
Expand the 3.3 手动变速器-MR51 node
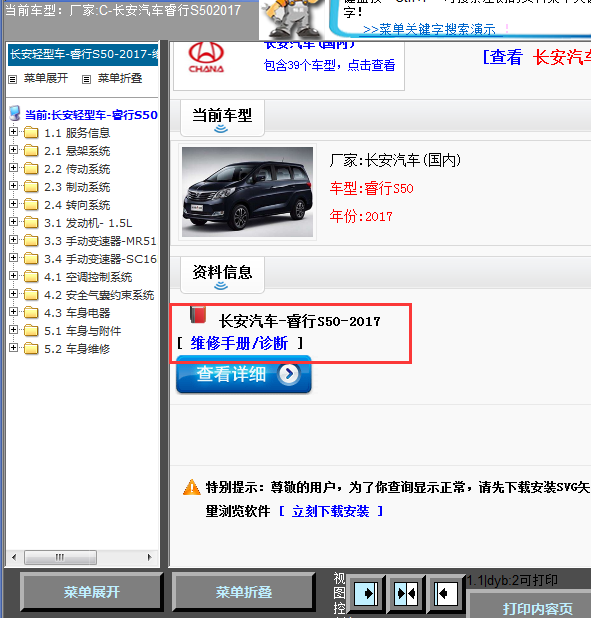[13, 240]
